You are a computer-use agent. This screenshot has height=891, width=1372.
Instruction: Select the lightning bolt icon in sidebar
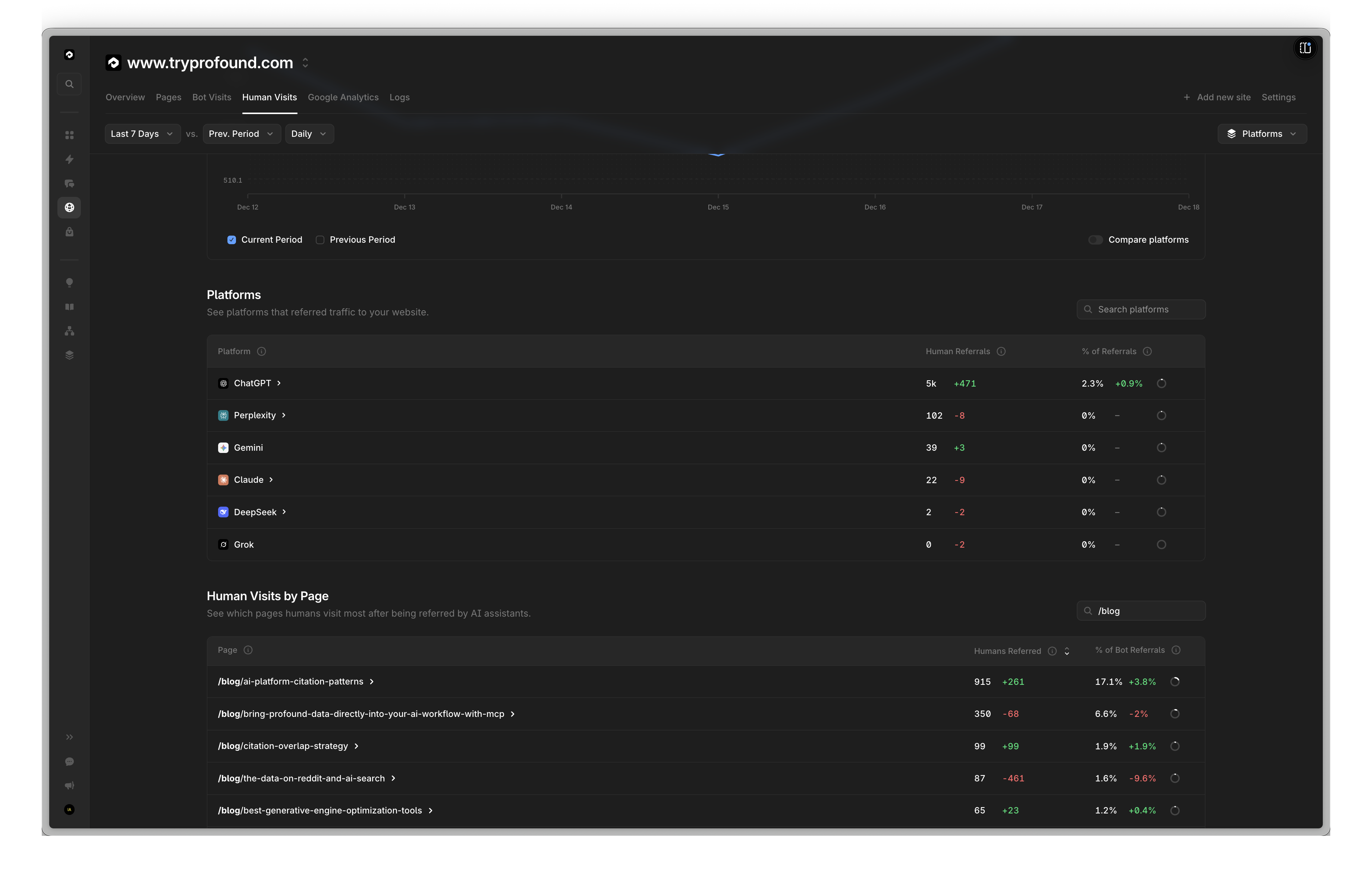pos(69,160)
